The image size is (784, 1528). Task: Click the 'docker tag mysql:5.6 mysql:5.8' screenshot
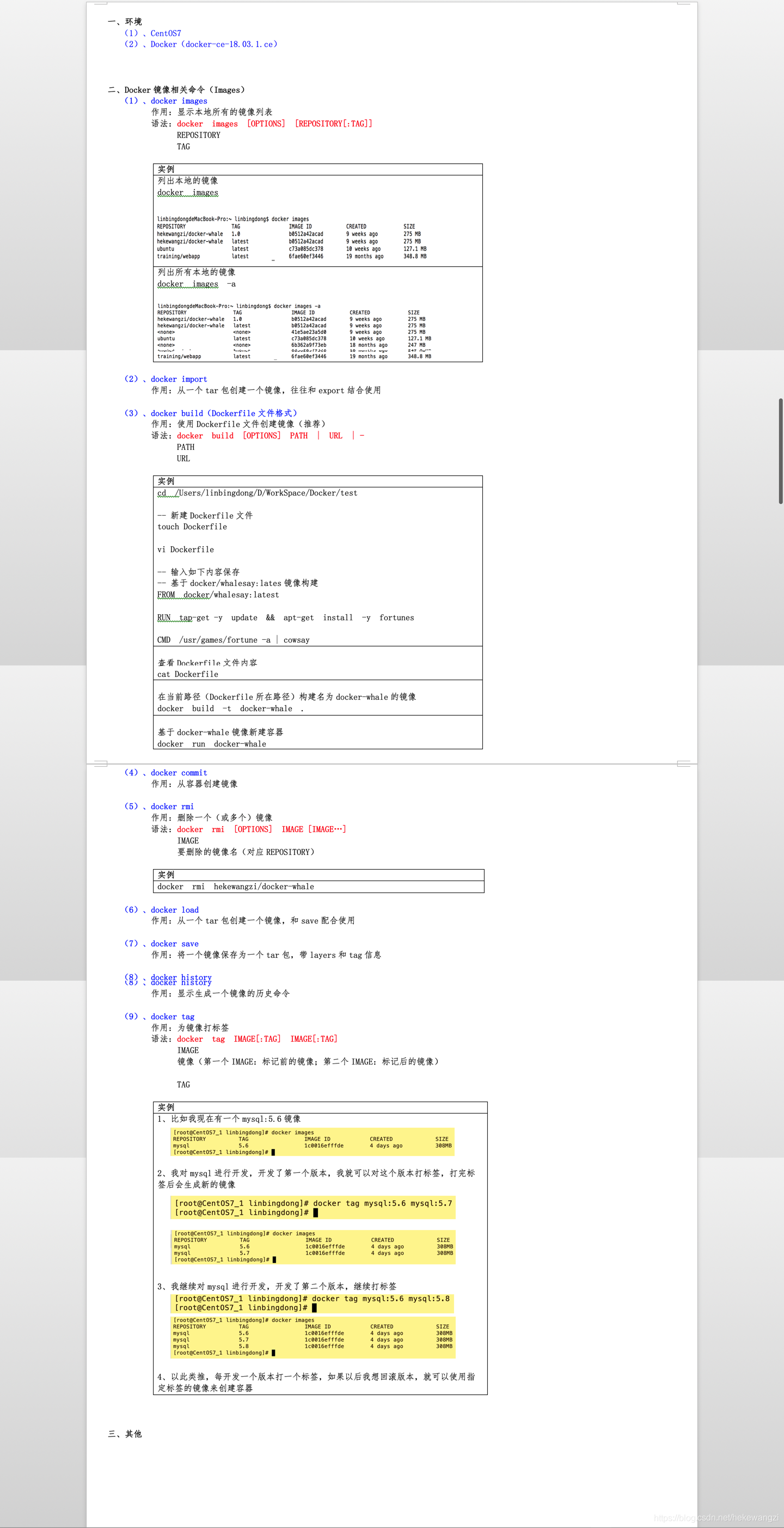coord(313,1303)
